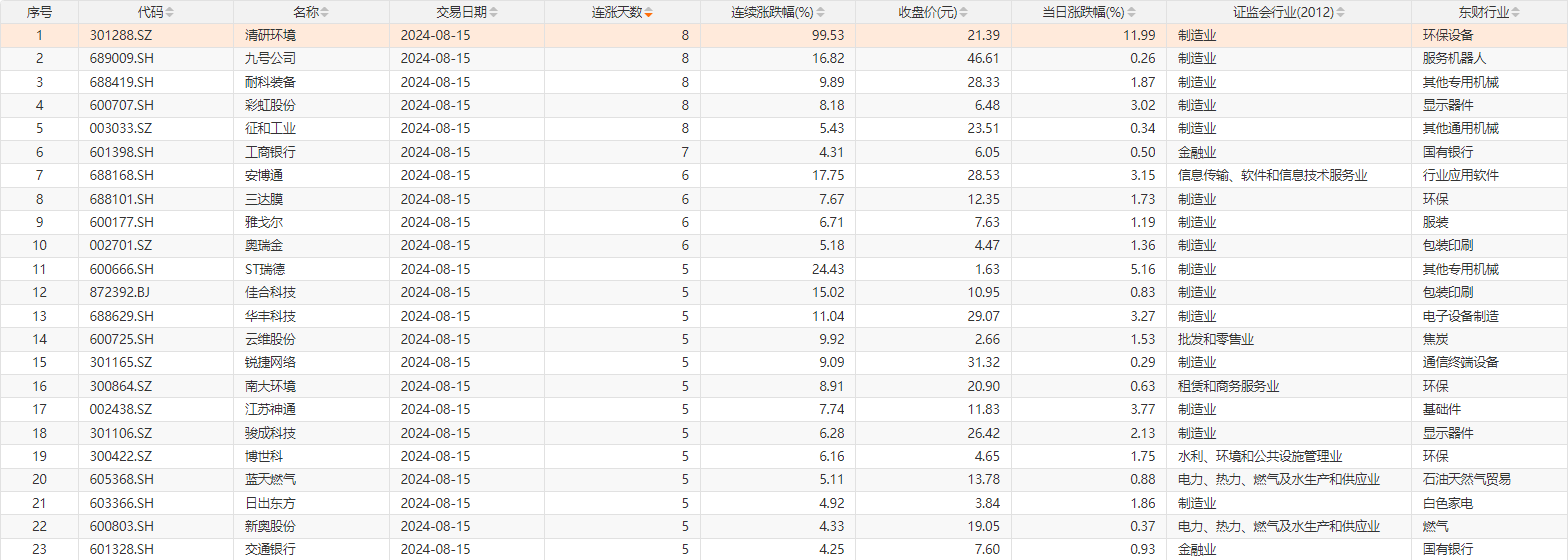
Task: Click the 博世科 name cell
Action: click(x=264, y=456)
